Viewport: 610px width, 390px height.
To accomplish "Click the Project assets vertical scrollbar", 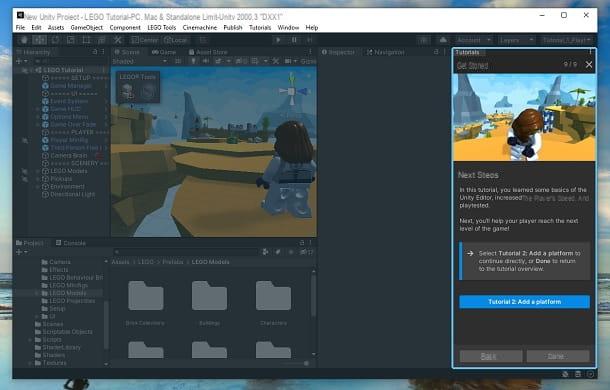I will point(314,295).
